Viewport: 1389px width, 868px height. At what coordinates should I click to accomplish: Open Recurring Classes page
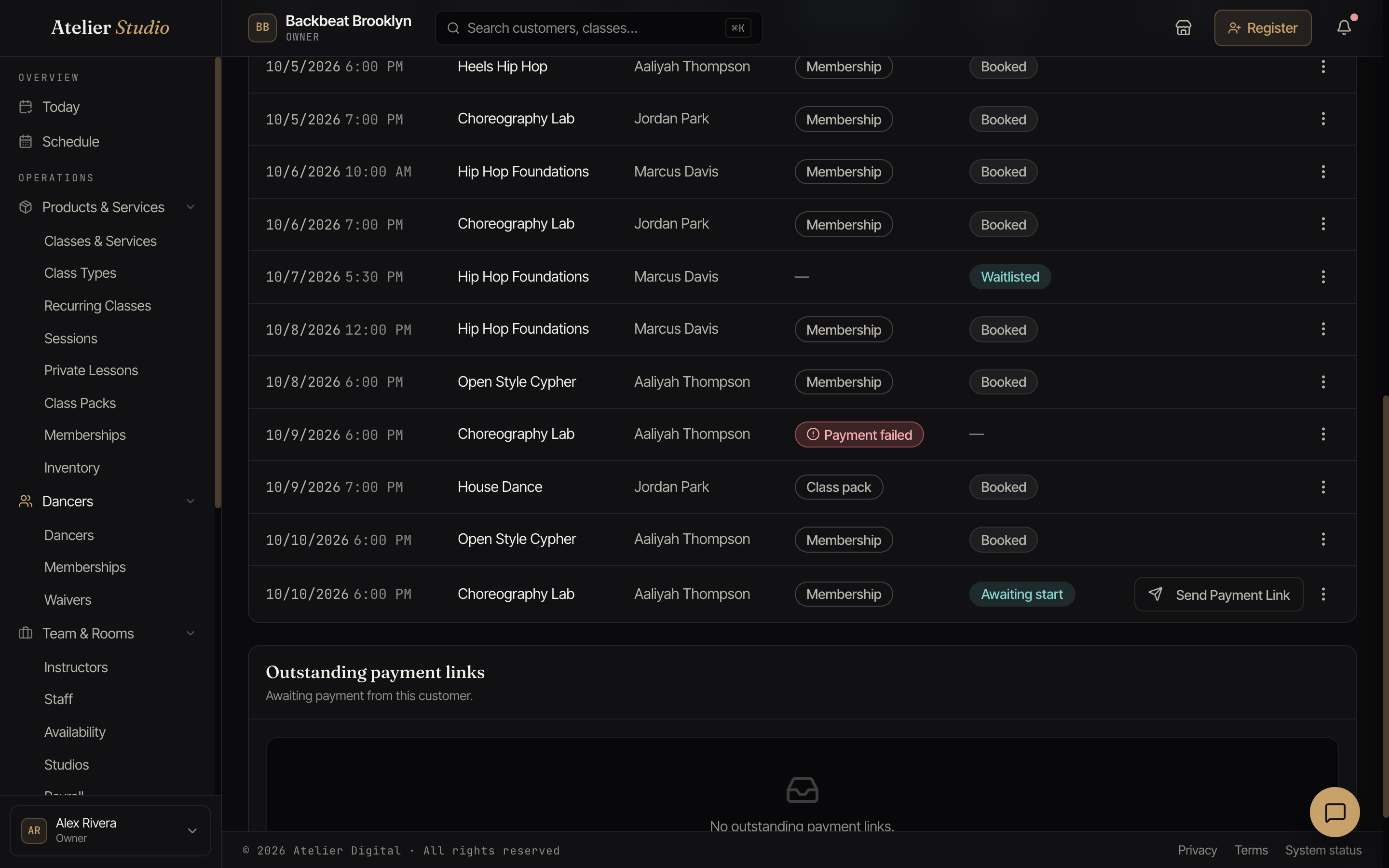pyautogui.click(x=97, y=305)
